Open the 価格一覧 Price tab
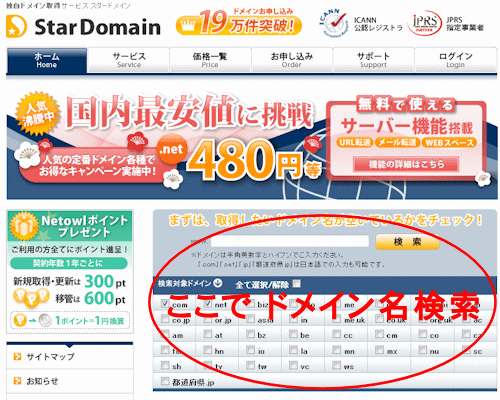Image resolution: width=500 pixels, height=400 pixels. [210, 60]
